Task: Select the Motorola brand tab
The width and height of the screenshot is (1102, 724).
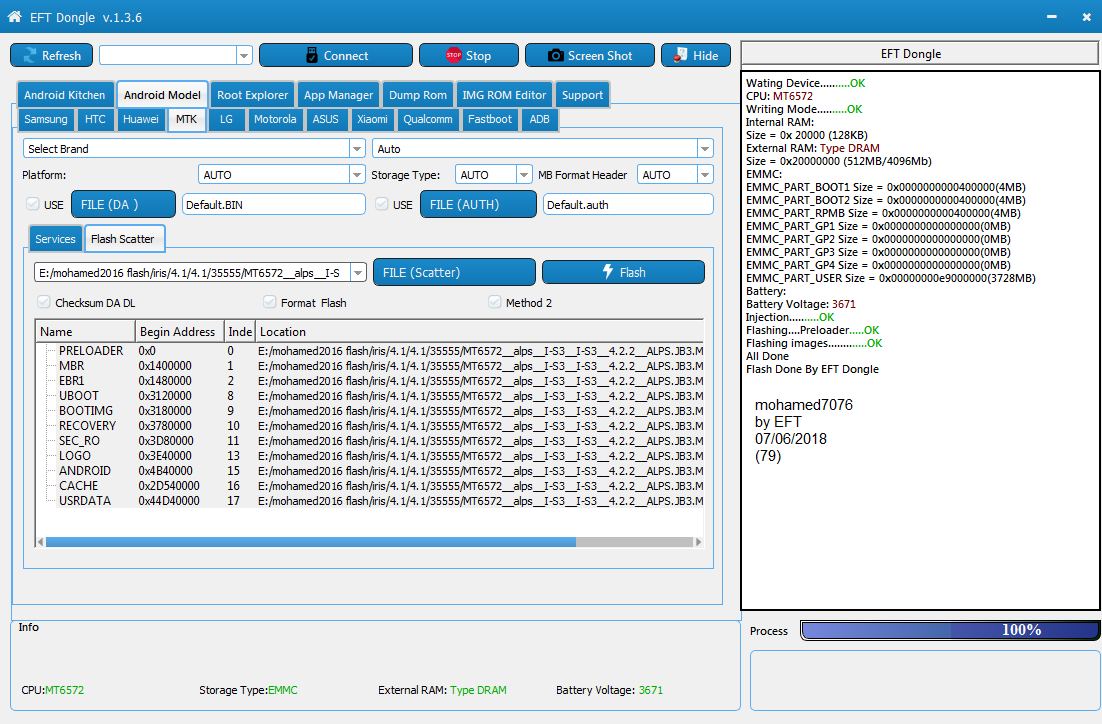Action: pyautogui.click(x=275, y=119)
